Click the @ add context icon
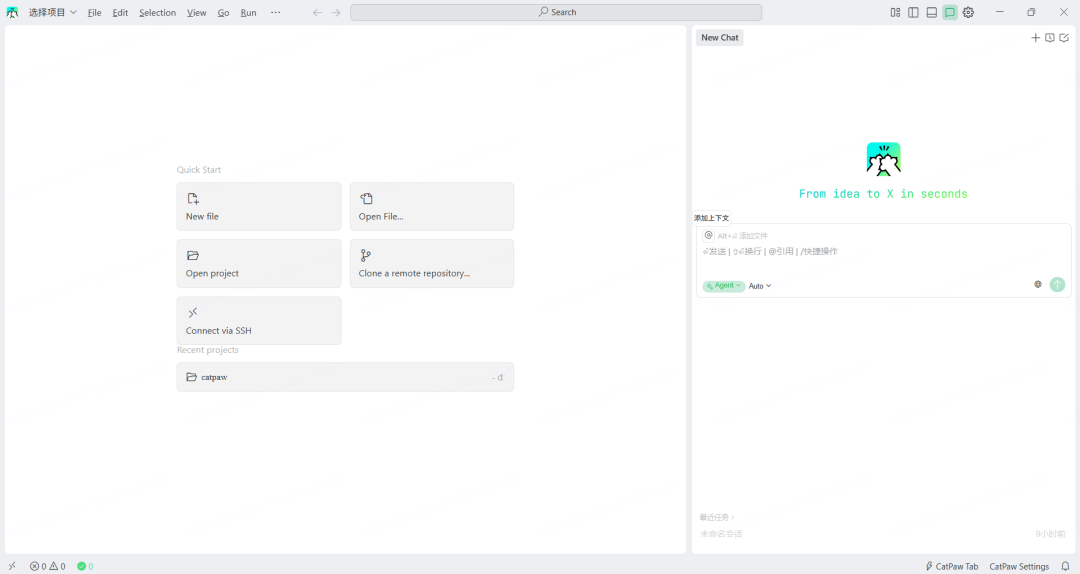The image size is (1080, 574). tap(708, 236)
